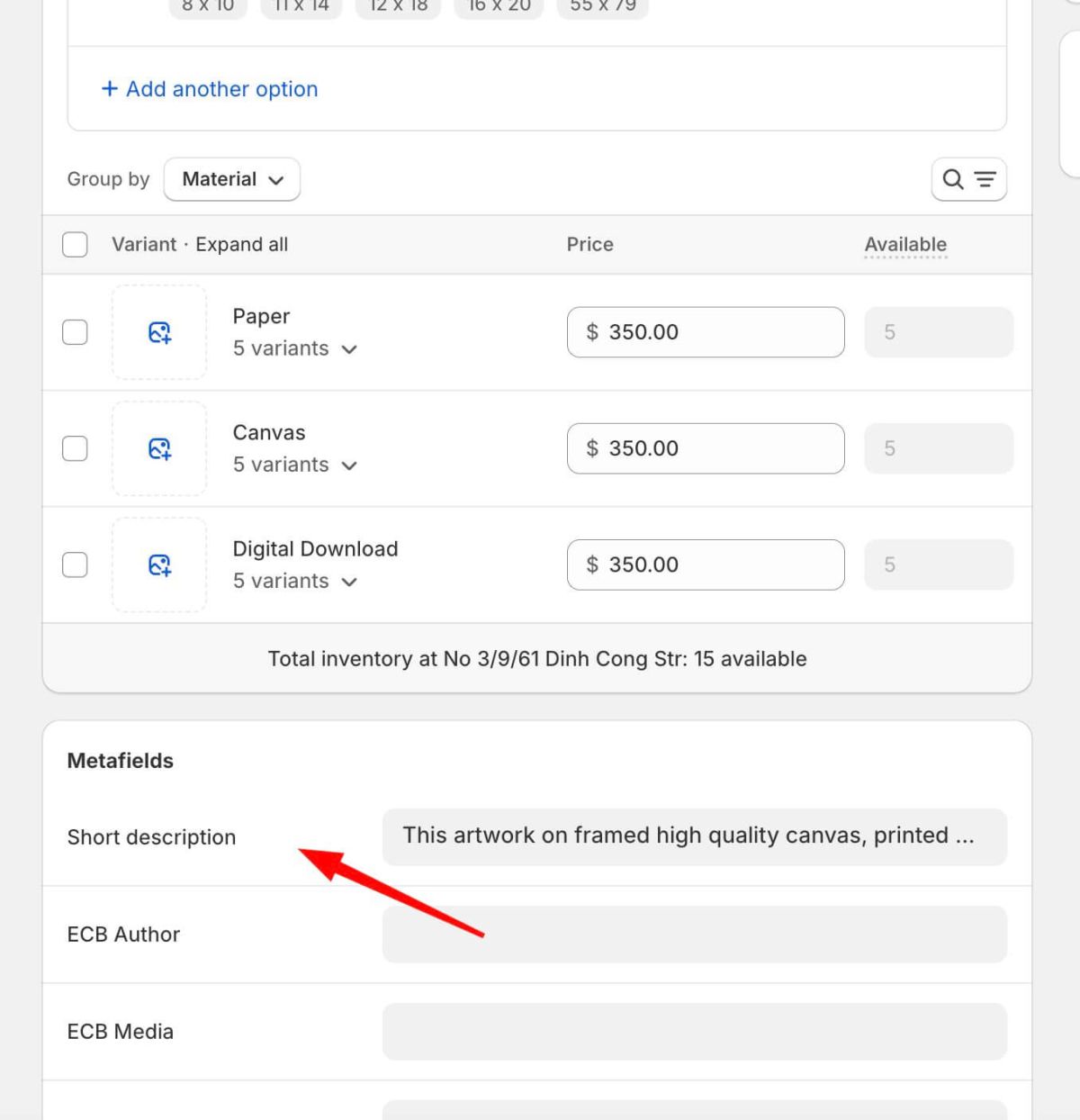Expand the 5 variants under Paper

[x=296, y=348]
